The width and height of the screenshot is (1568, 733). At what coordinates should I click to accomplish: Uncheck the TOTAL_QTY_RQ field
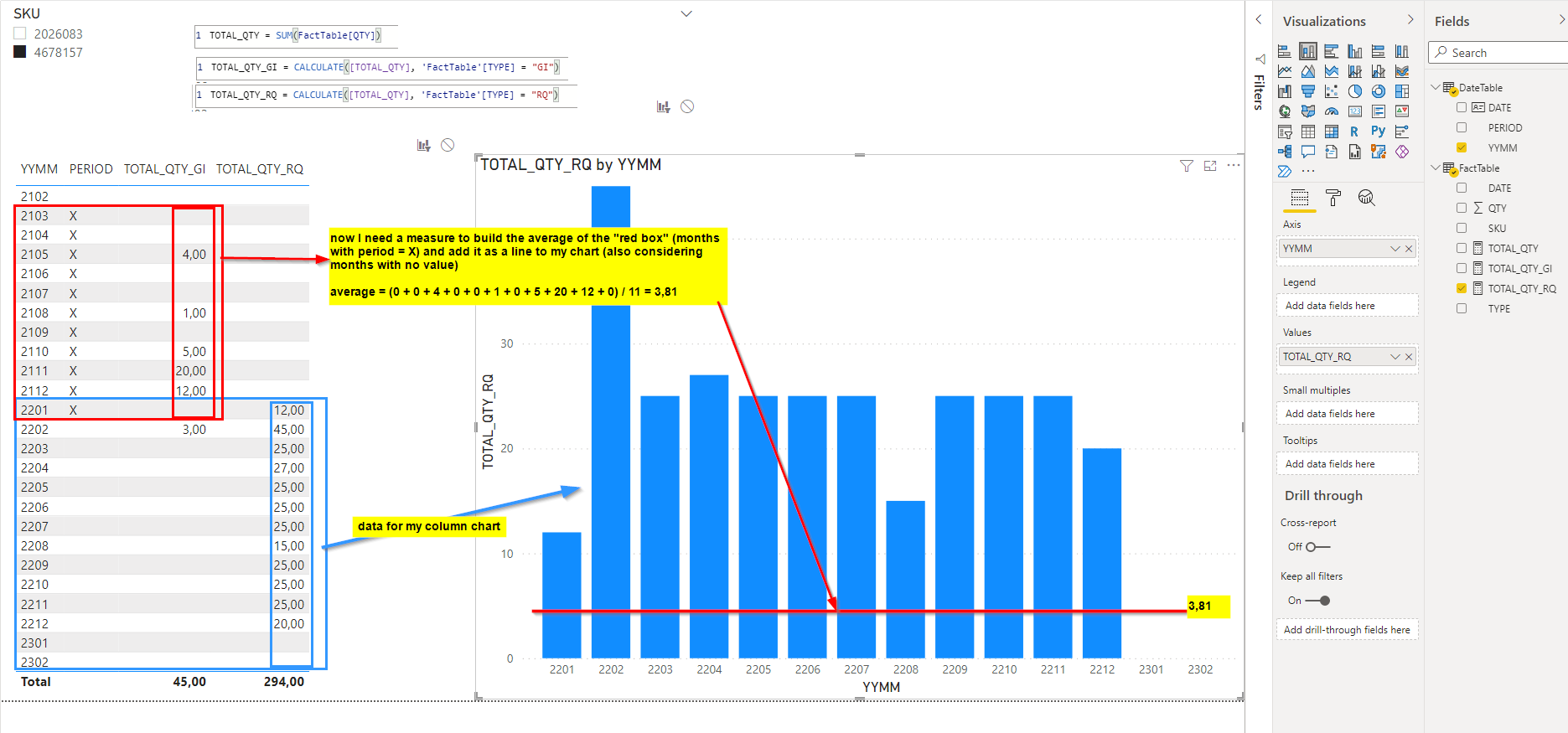pyautogui.click(x=1462, y=288)
